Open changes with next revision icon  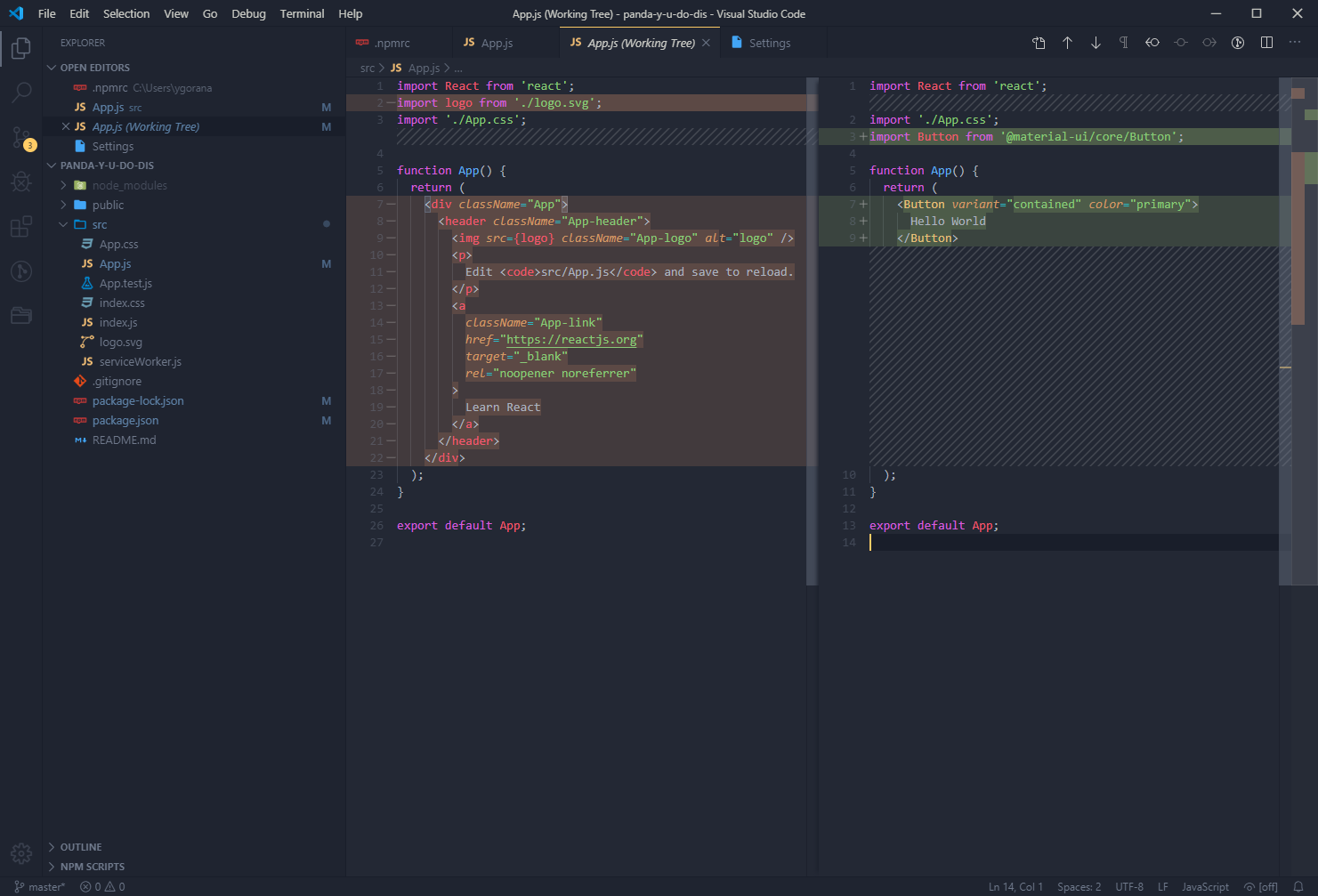[1209, 43]
